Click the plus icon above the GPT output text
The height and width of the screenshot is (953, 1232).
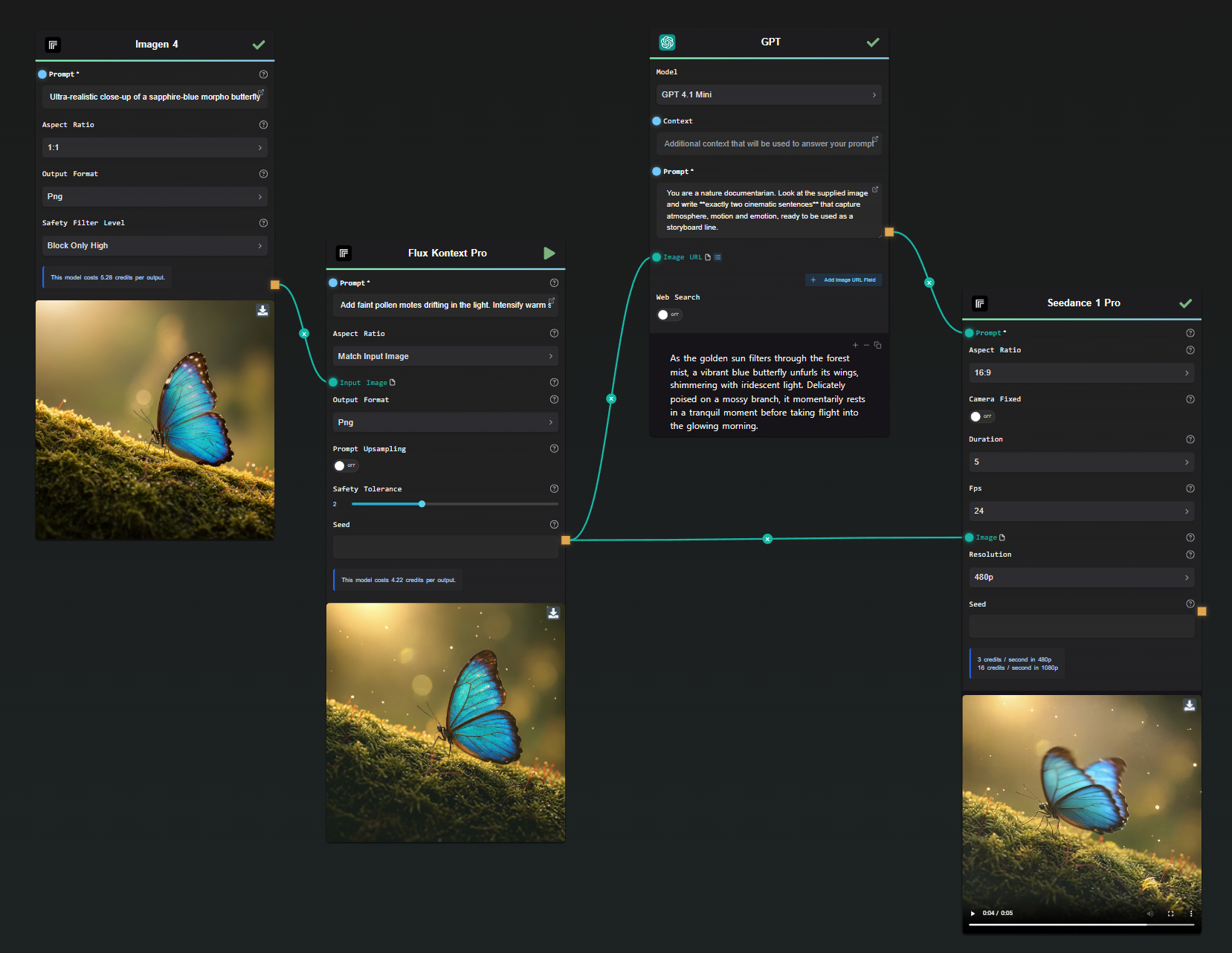(x=857, y=345)
